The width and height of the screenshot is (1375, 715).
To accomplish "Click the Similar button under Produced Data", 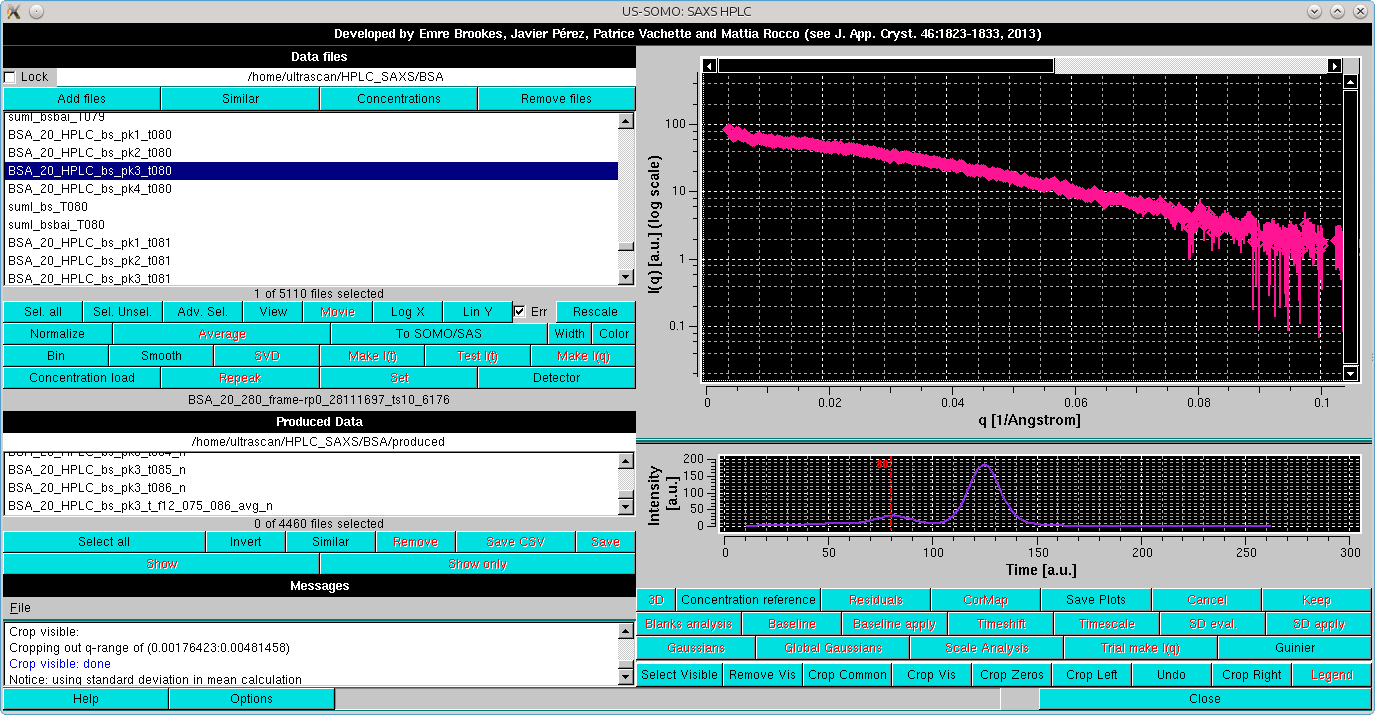I will [331, 542].
